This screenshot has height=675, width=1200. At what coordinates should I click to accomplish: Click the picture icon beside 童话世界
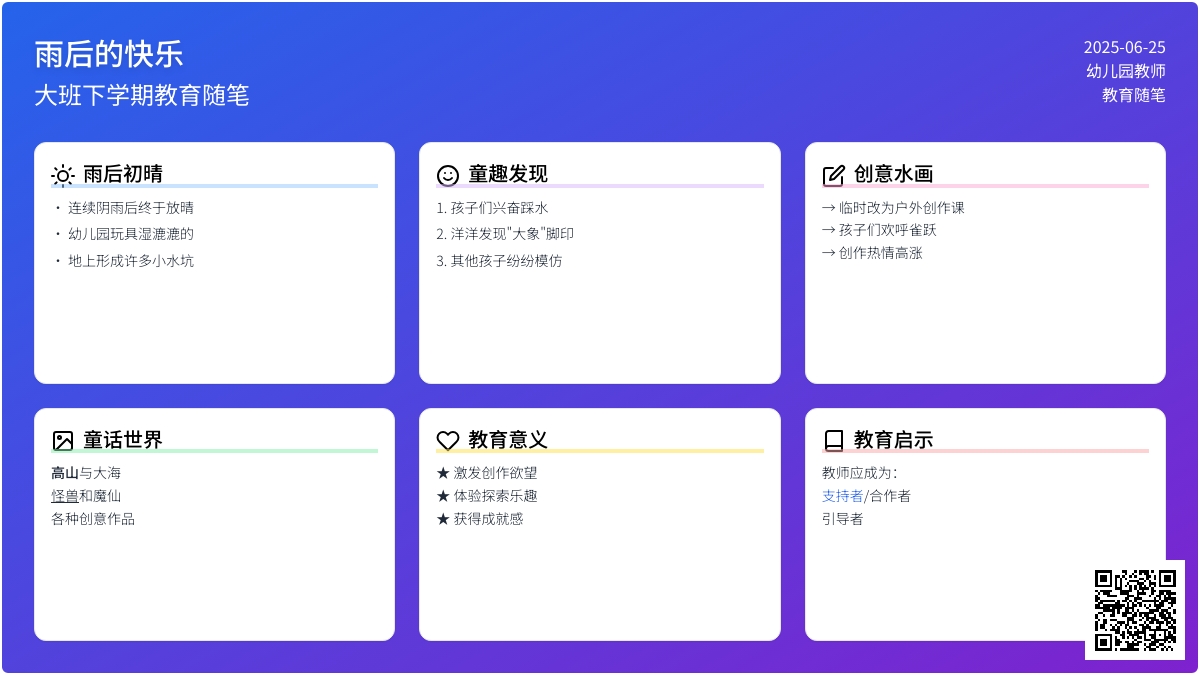63,441
